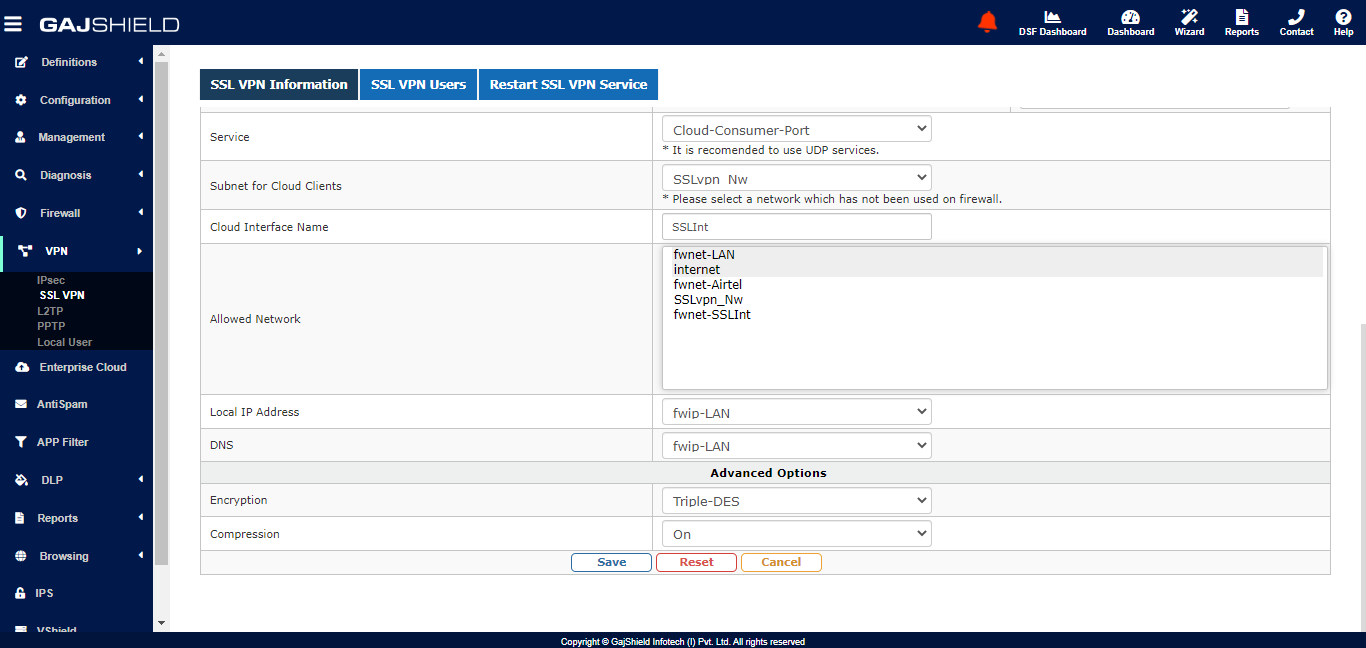Click the Browsing globe icon in sidebar
Viewport: 1366px width, 648px height.
click(x=21, y=556)
